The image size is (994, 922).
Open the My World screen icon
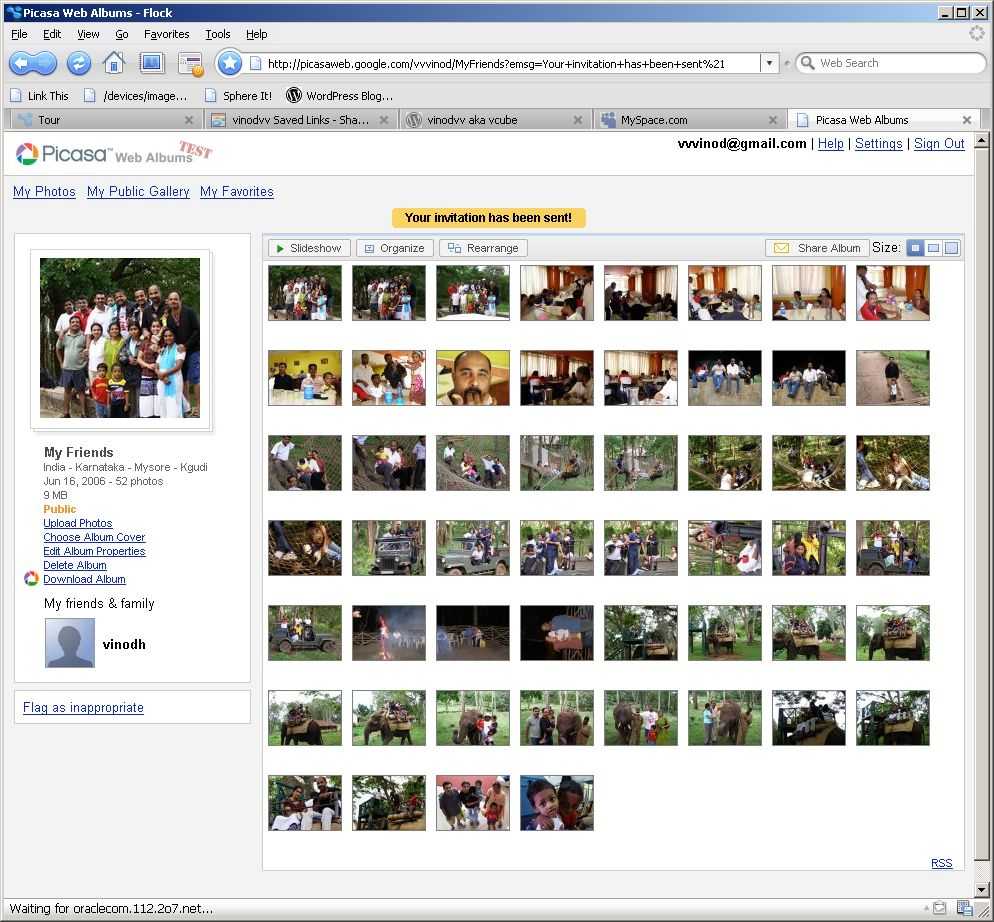[152, 63]
